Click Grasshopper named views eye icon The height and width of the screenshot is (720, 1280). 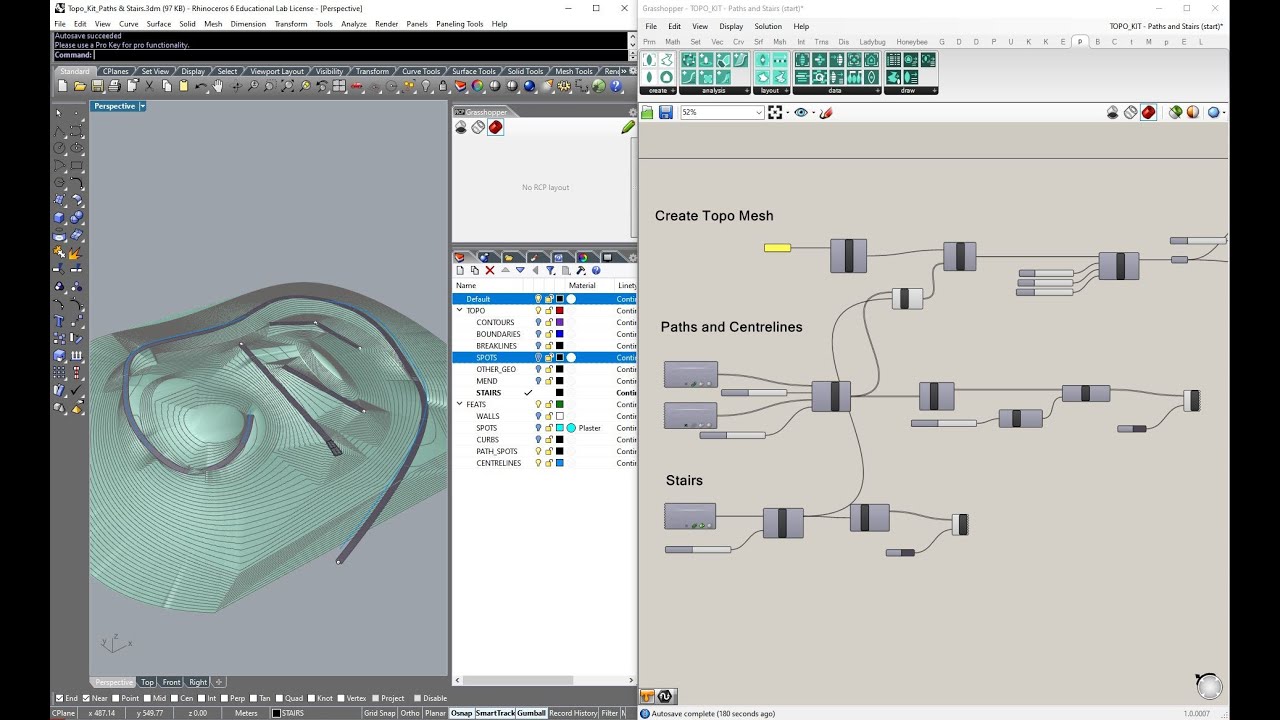(801, 113)
